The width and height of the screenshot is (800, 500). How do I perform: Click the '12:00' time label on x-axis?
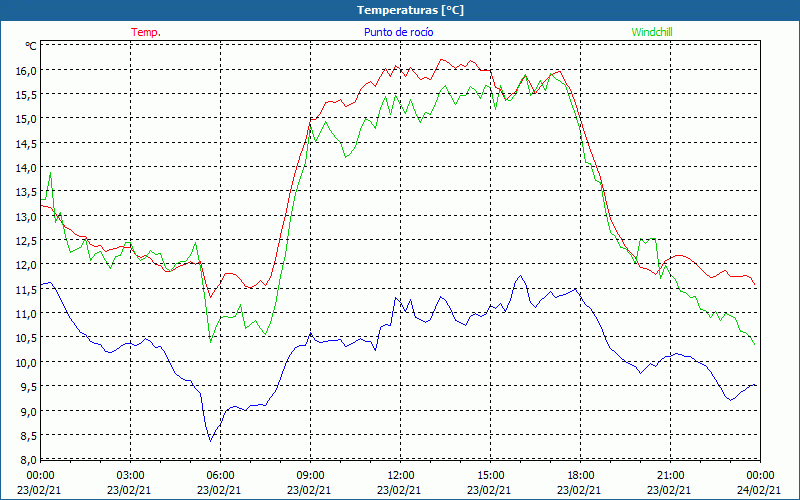[x=401, y=476]
